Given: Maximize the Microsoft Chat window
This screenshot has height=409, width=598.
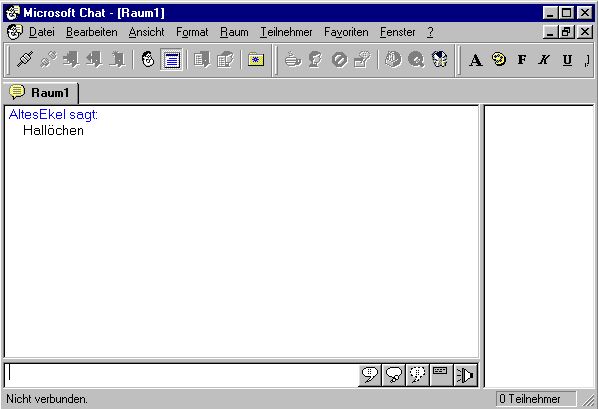Looking at the screenshot, I should coord(566,13).
